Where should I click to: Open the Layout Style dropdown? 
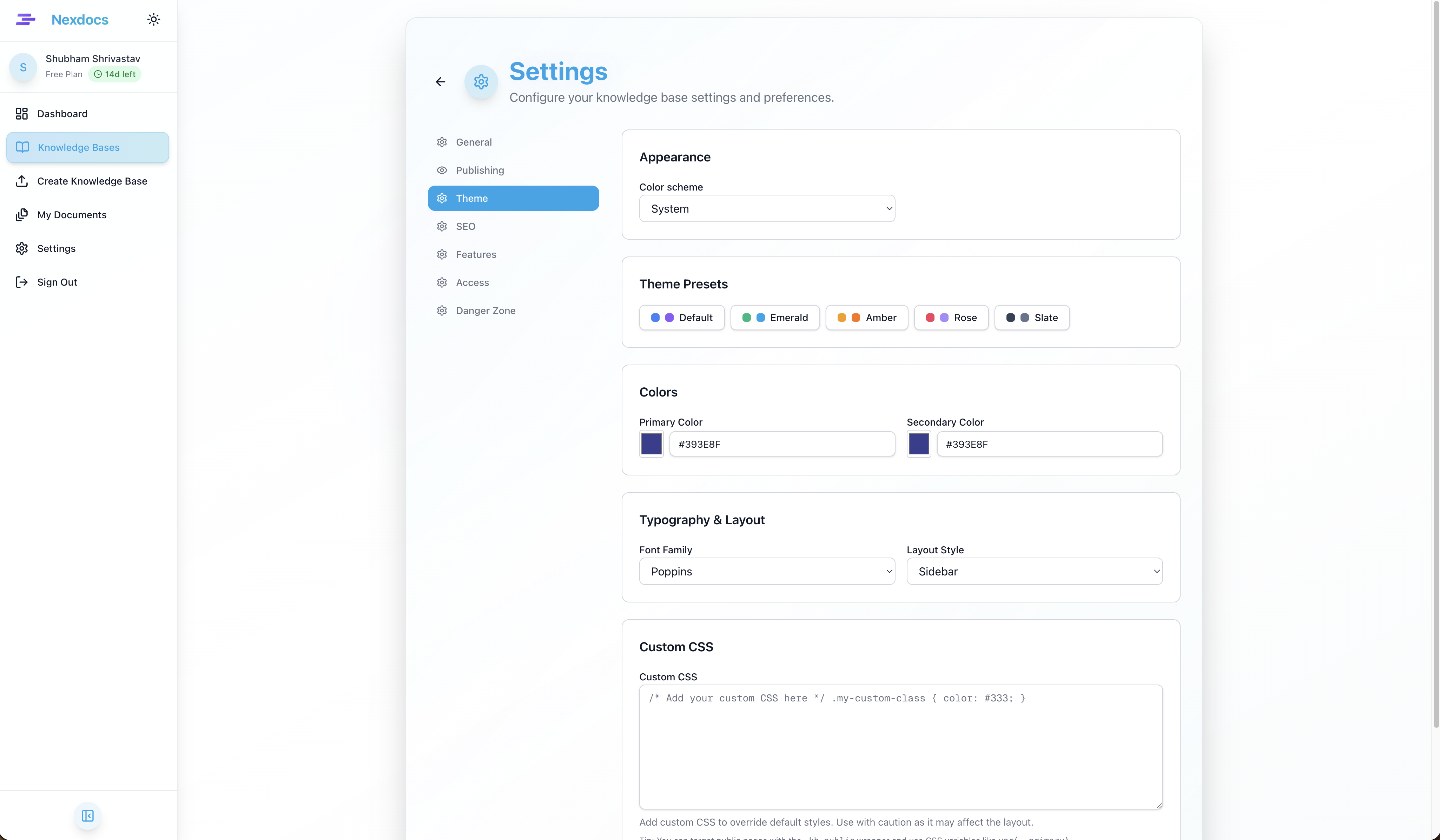pos(1034,571)
